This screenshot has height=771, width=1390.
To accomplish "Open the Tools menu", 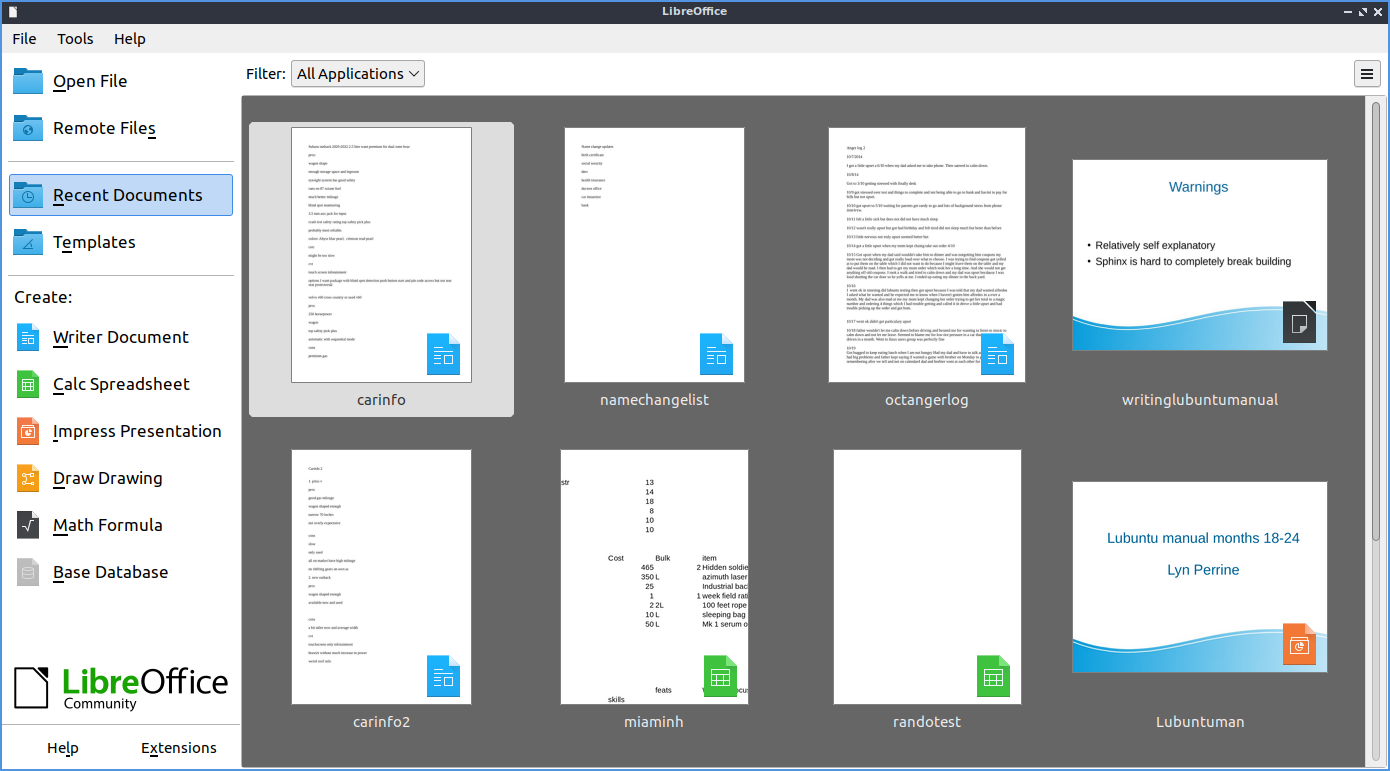I will coord(75,39).
